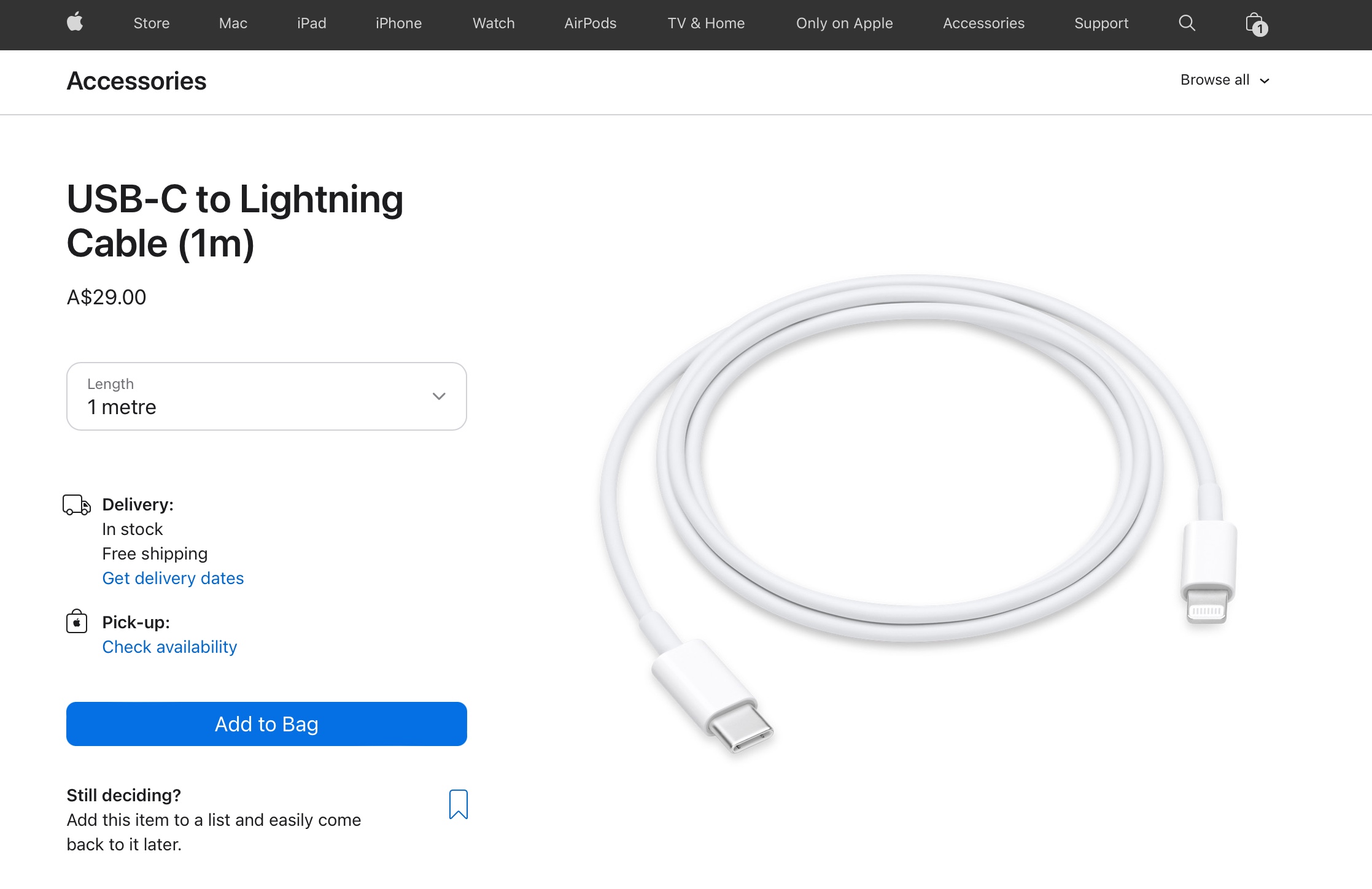The height and width of the screenshot is (889, 1372).
Task: Expand the Length dropdown selector
Action: pyautogui.click(x=266, y=396)
